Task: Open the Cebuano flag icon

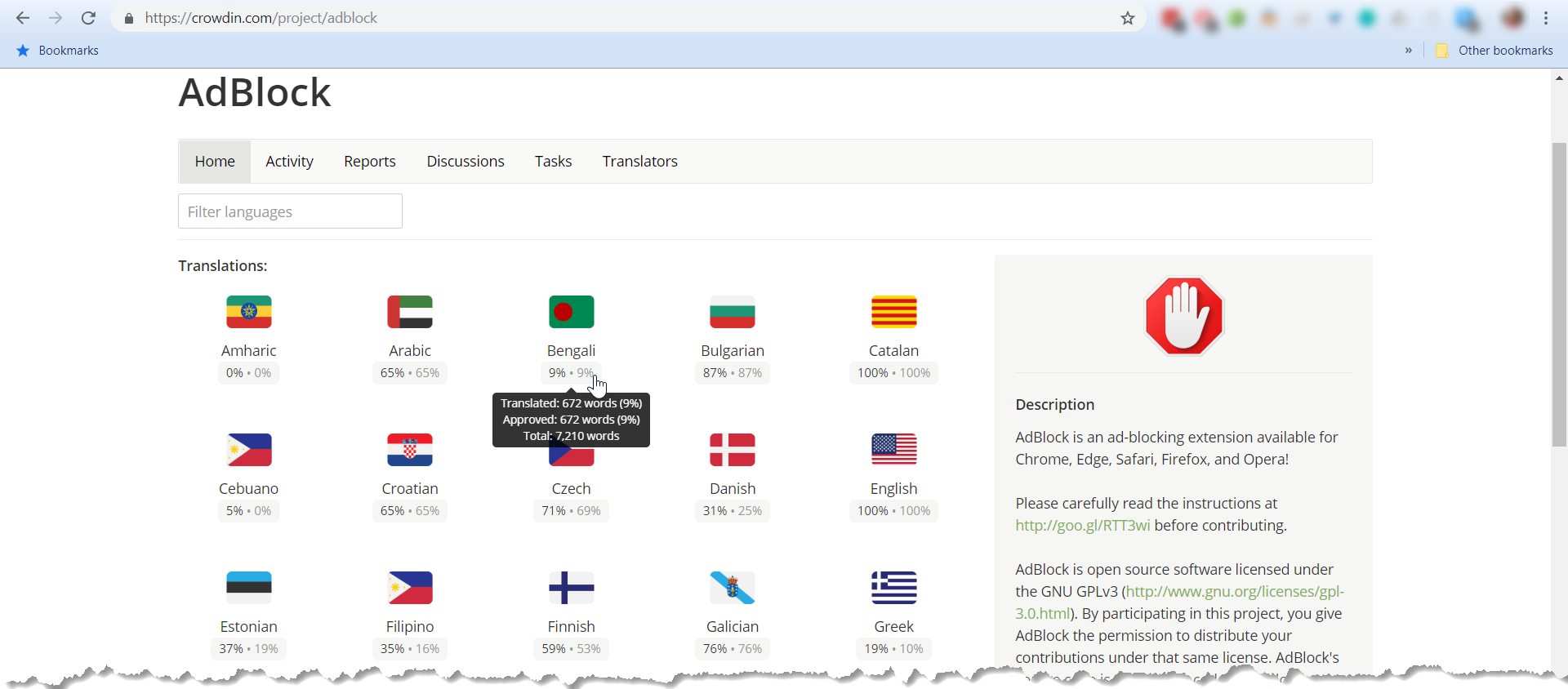Action: [248, 450]
